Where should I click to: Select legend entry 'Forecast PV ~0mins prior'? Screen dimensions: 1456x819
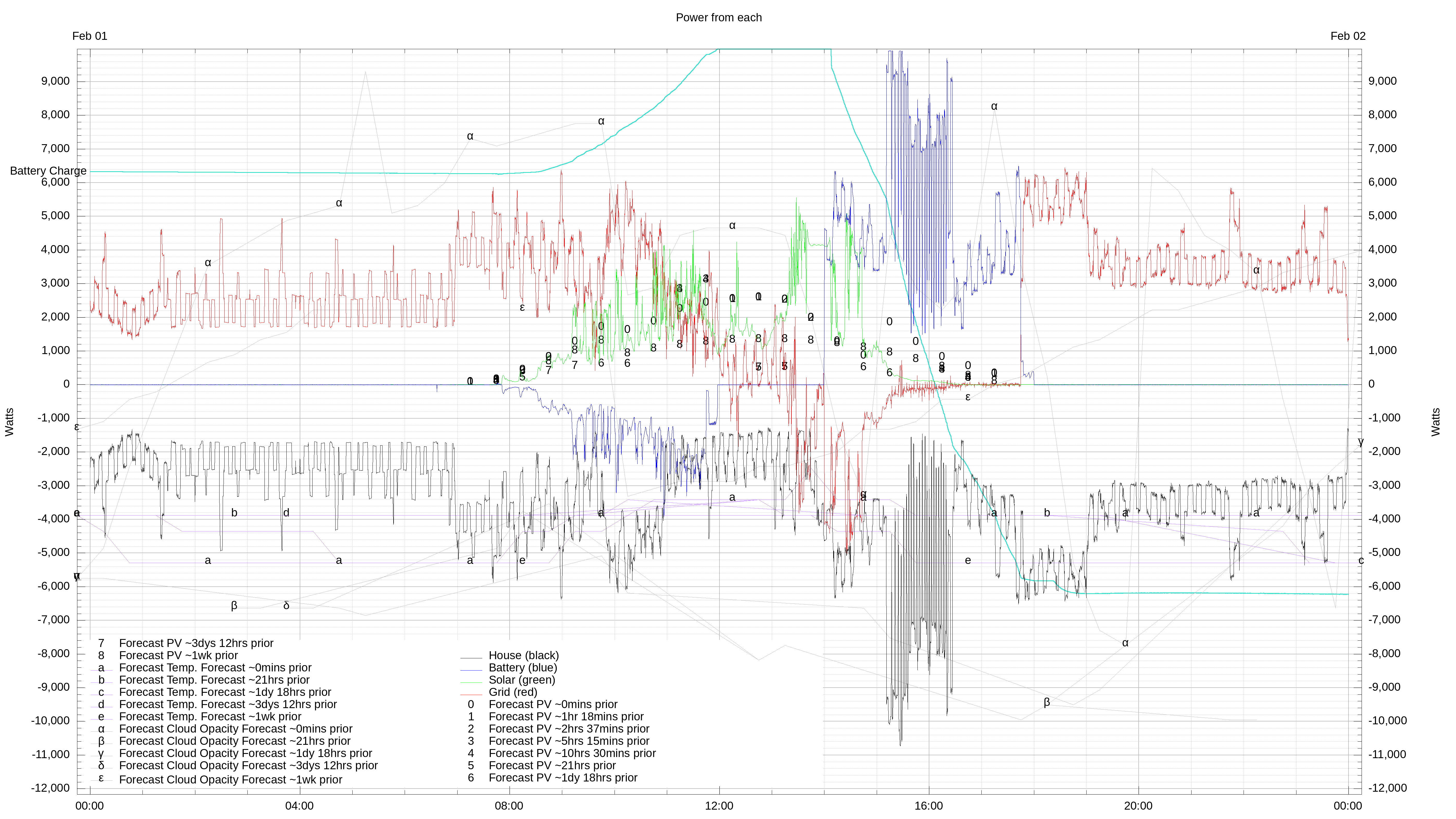click(553, 705)
